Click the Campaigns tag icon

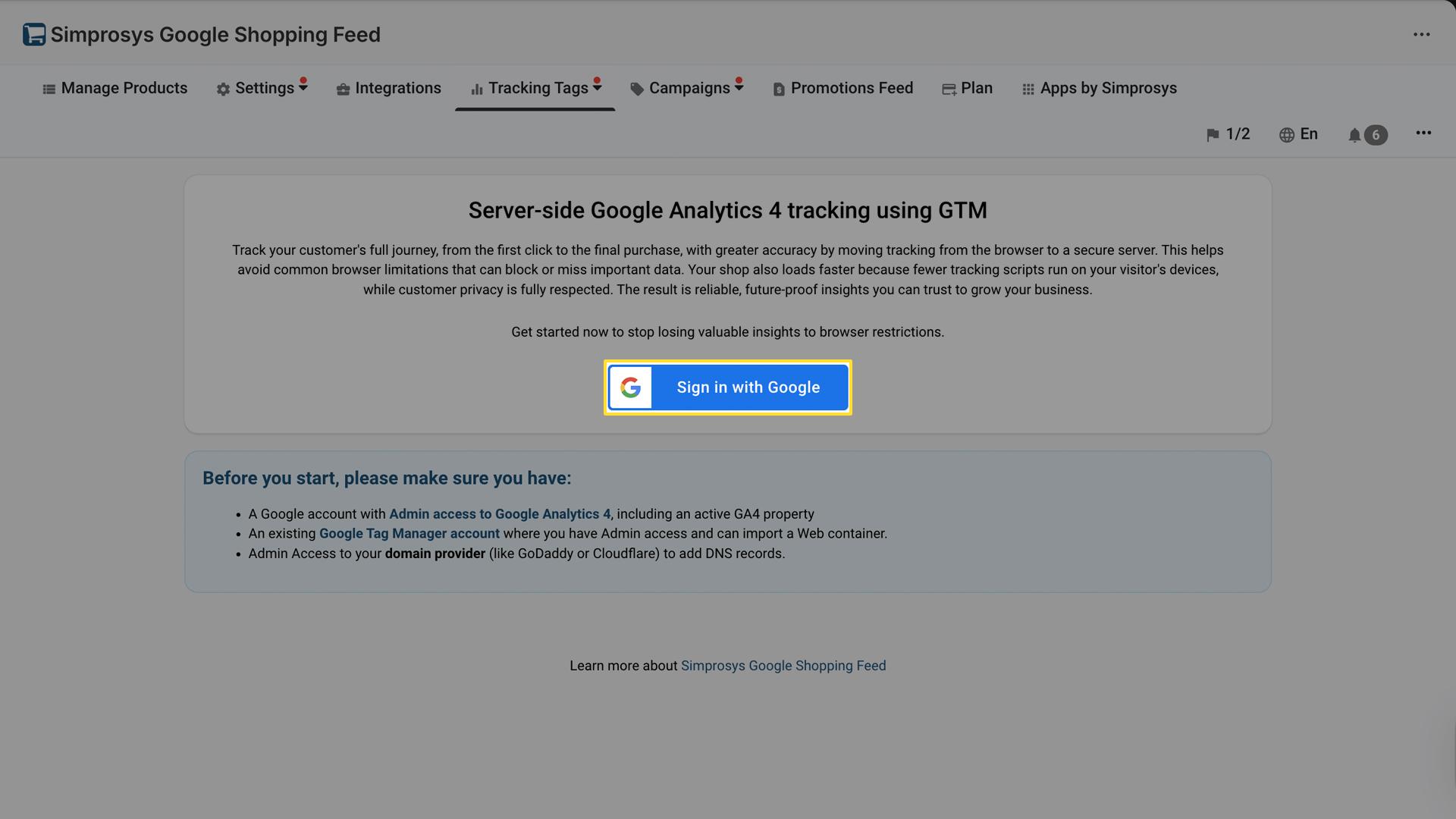pyautogui.click(x=635, y=88)
